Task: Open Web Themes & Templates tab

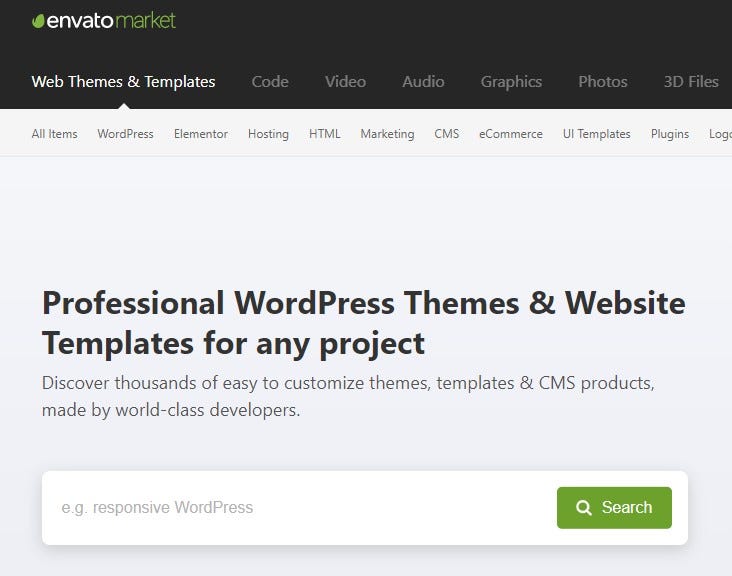Action: click(x=123, y=82)
